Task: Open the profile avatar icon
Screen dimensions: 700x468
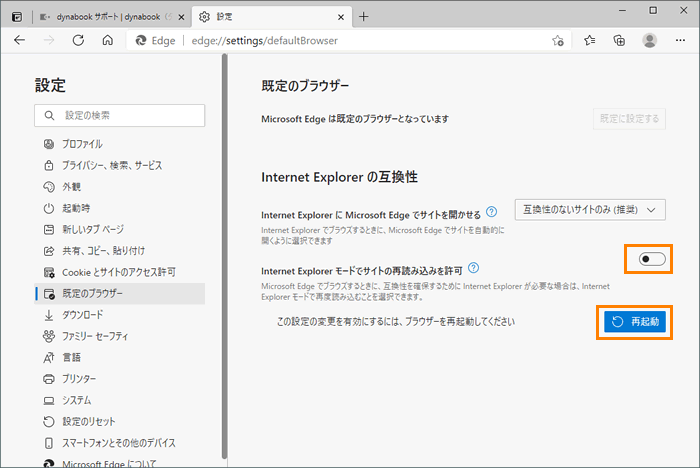Action: coord(650,41)
